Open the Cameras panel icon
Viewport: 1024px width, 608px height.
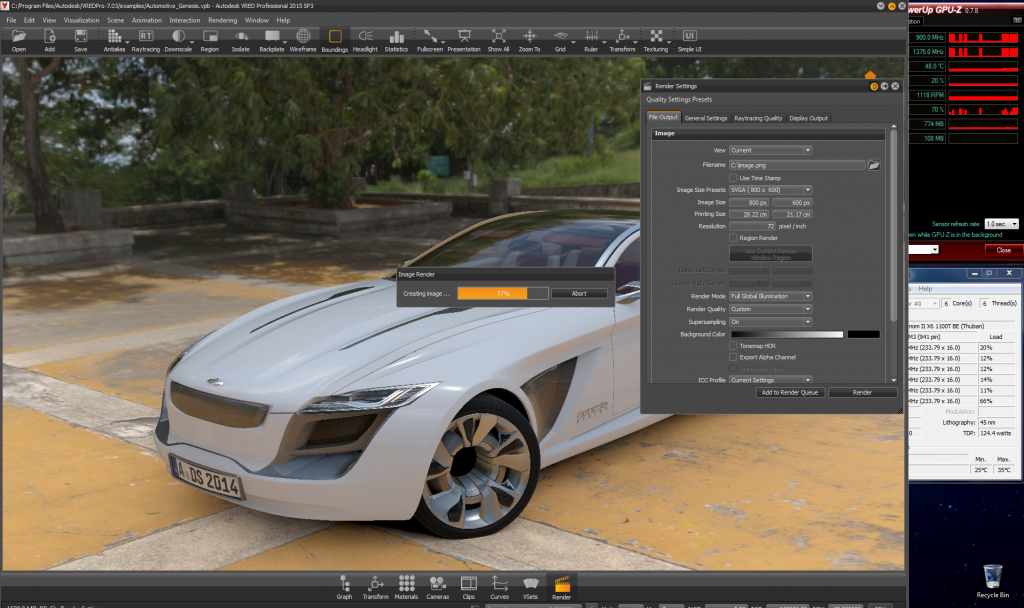(437, 585)
